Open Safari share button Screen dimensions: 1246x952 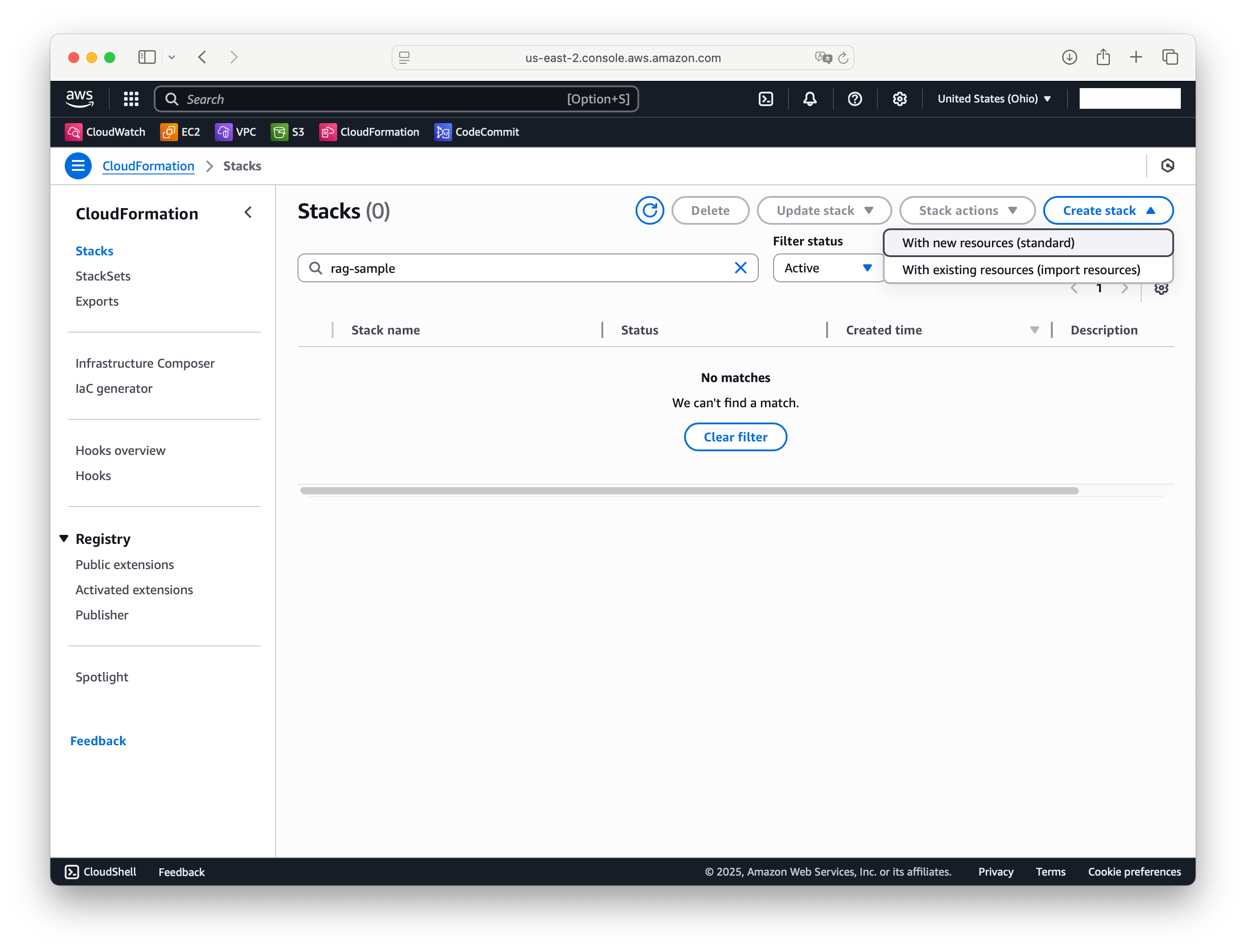point(1103,57)
